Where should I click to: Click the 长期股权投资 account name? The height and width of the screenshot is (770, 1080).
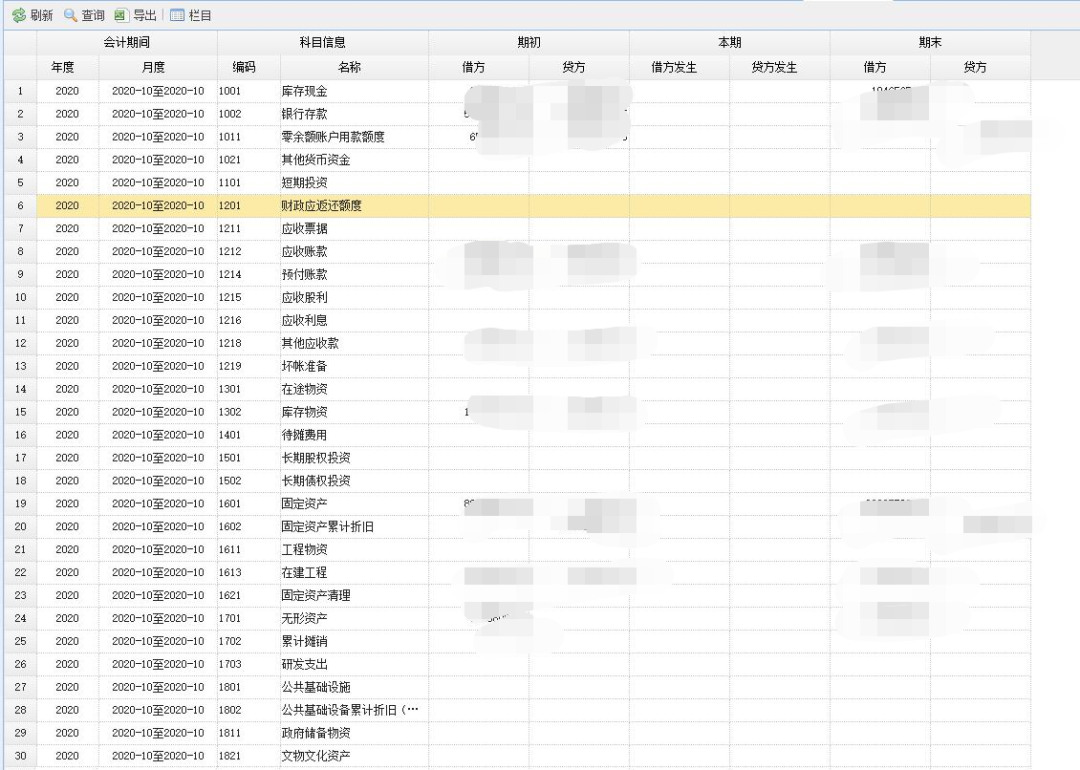315,458
